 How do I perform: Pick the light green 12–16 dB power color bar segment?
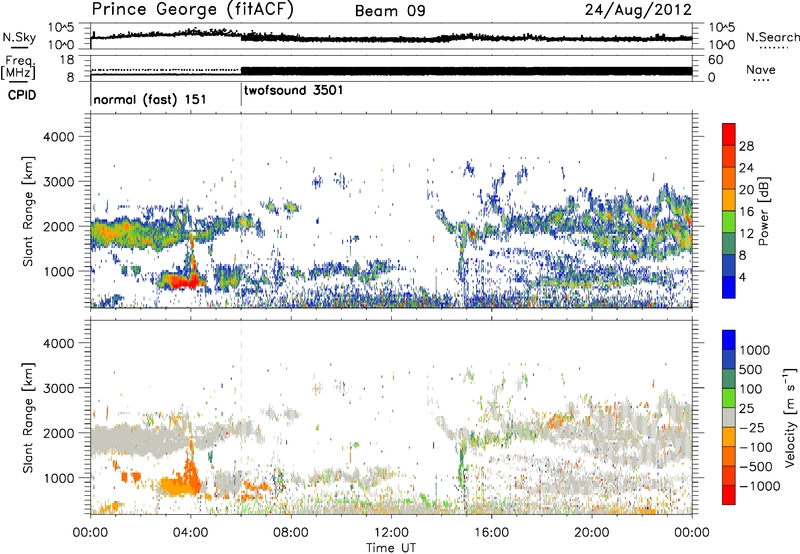(729, 222)
